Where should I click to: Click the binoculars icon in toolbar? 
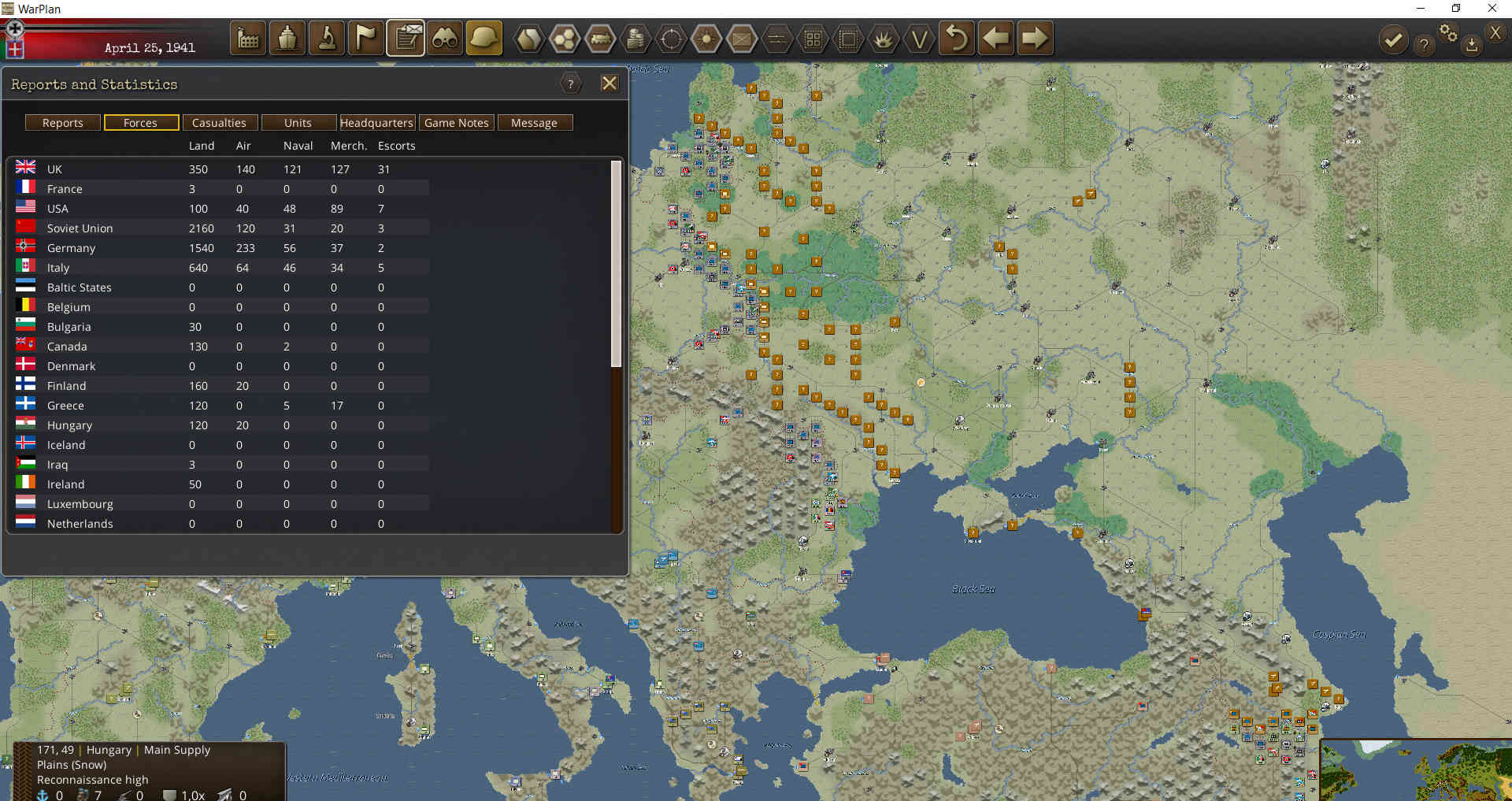[445, 38]
